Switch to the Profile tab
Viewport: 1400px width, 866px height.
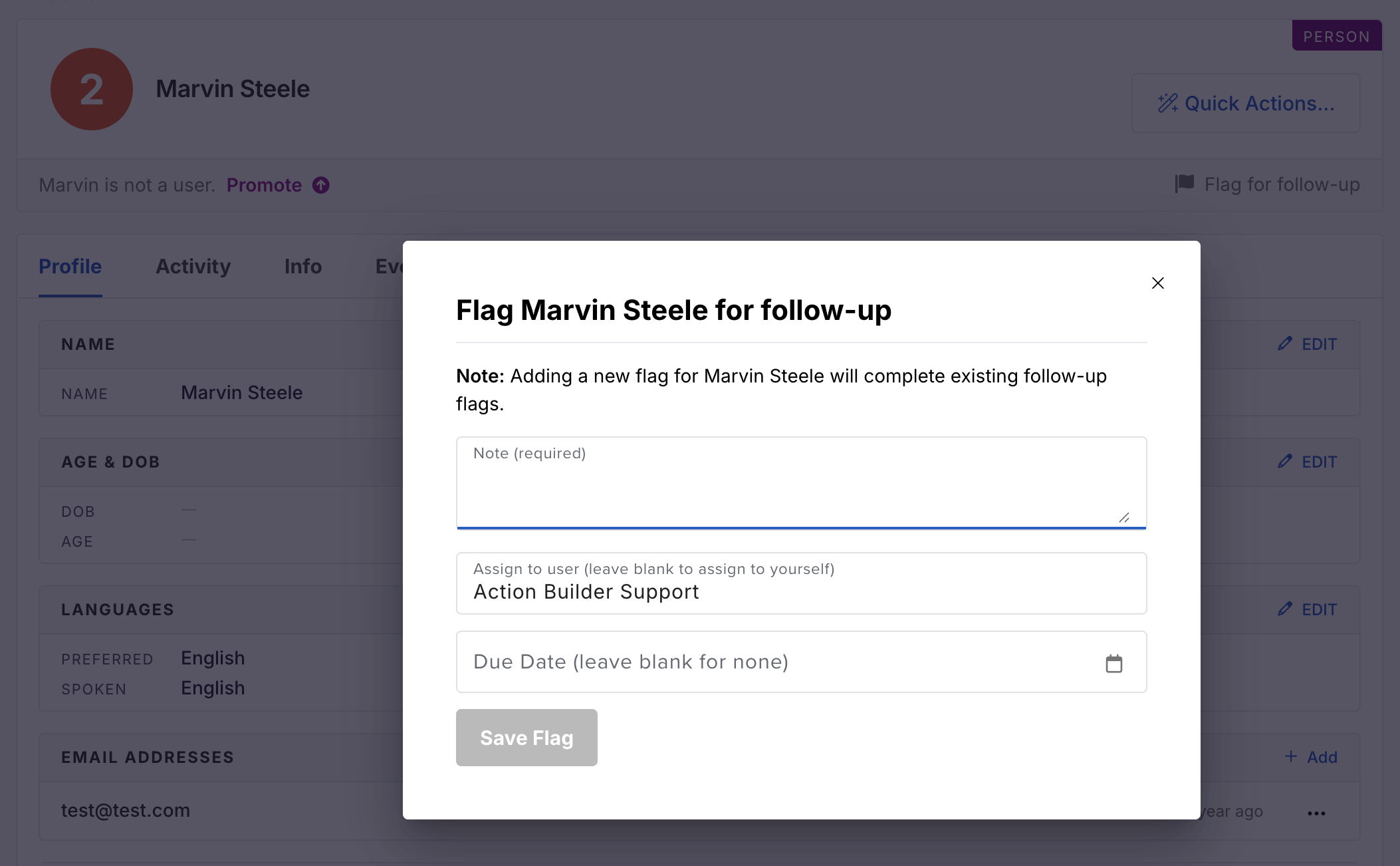(x=70, y=266)
